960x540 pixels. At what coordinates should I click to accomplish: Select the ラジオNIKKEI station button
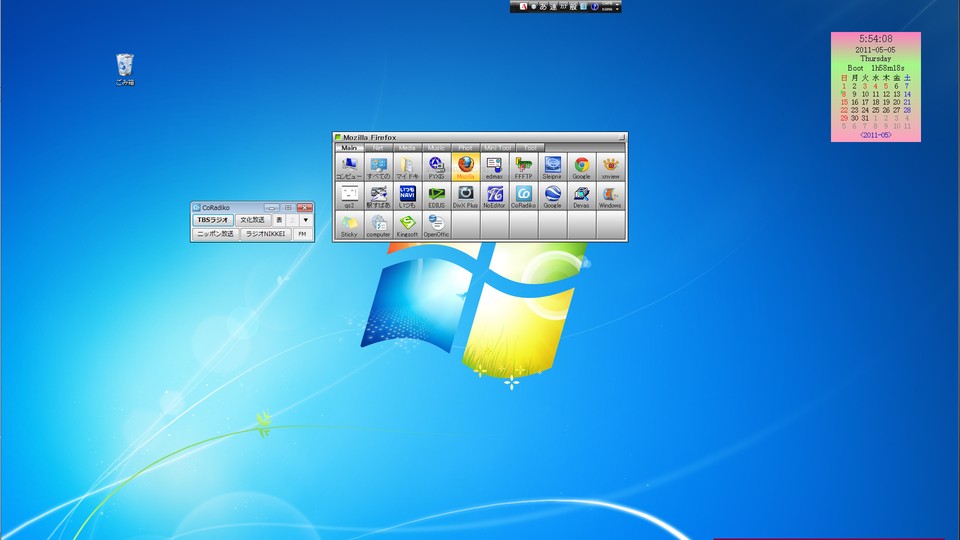(x=265, y=234)
